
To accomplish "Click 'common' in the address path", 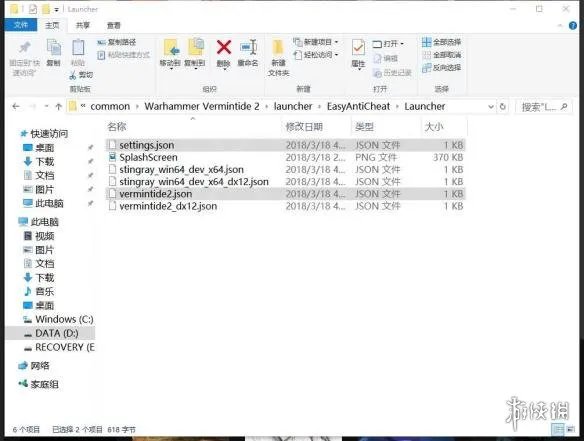I will [110, 107].
